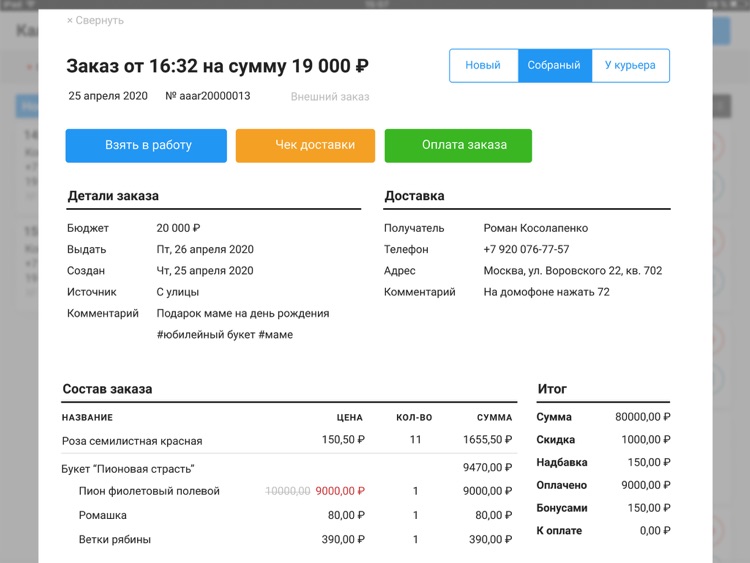Click the Оплата заказа button
750x563 pixels.
pos(458,145)
